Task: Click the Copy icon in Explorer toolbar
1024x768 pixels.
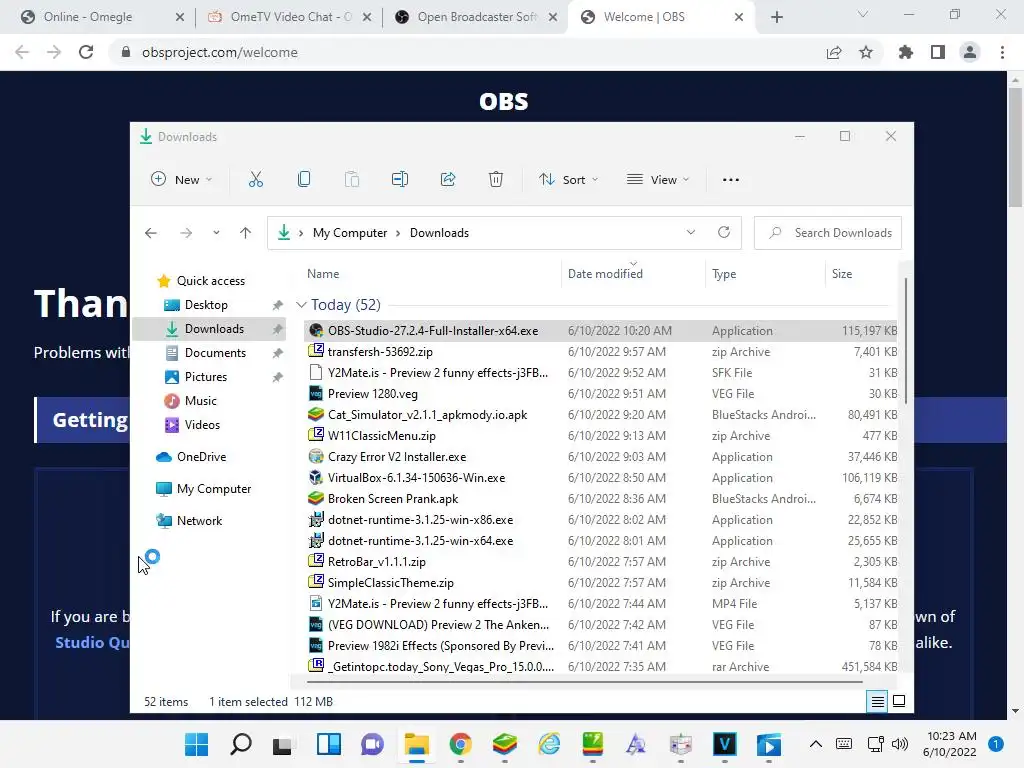Action: click(x=304, y=180)
